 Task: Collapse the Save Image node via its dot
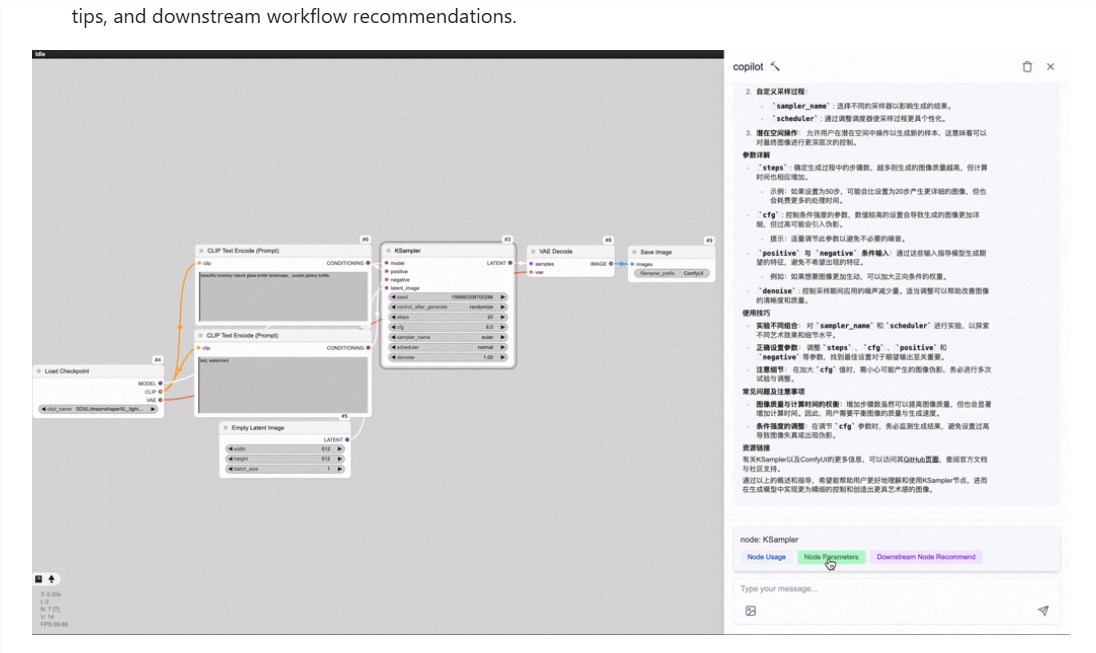pyautogui.click(x=635, y=252)
